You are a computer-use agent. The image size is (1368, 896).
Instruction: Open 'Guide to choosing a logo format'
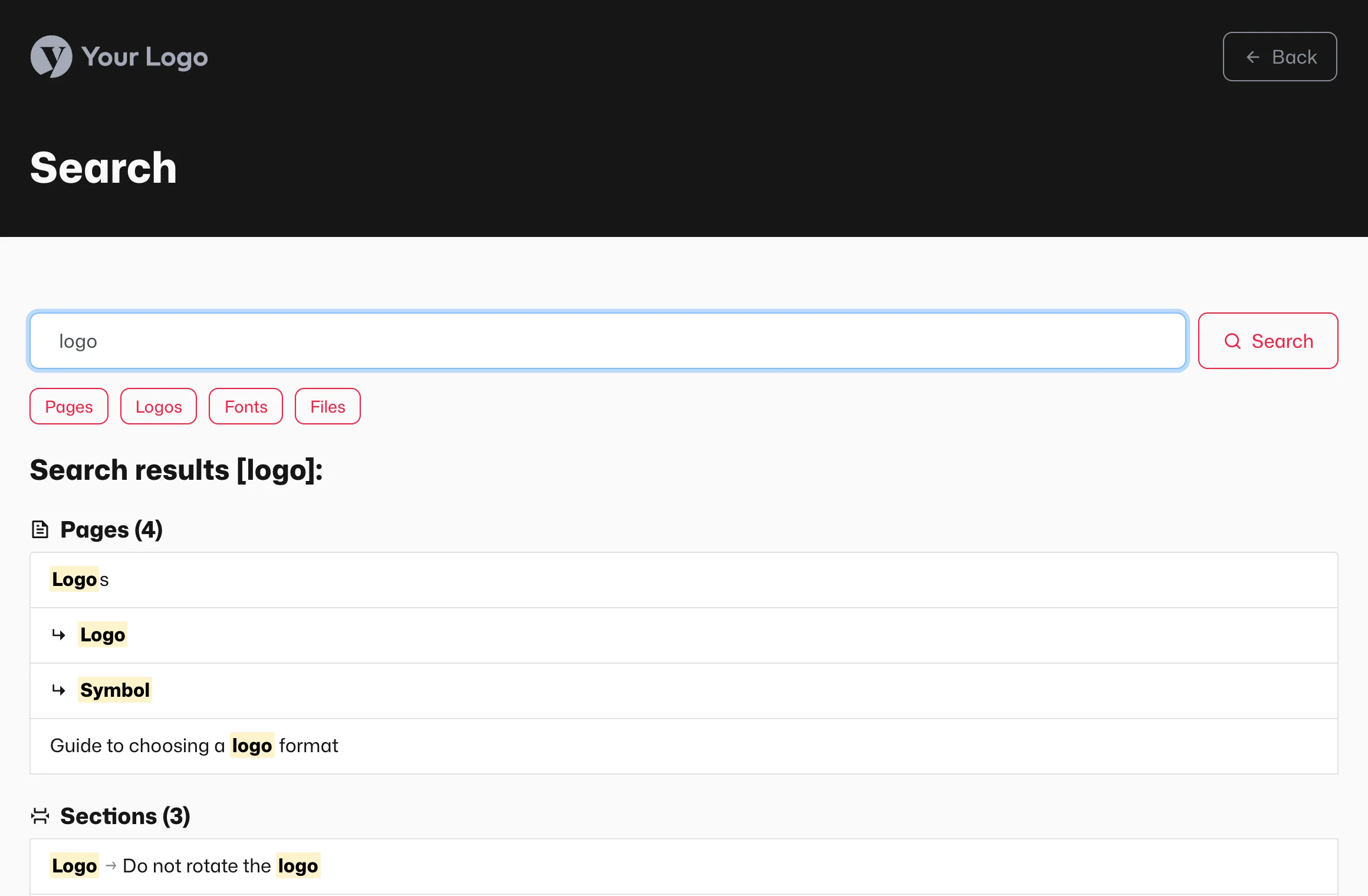point(684,746)
